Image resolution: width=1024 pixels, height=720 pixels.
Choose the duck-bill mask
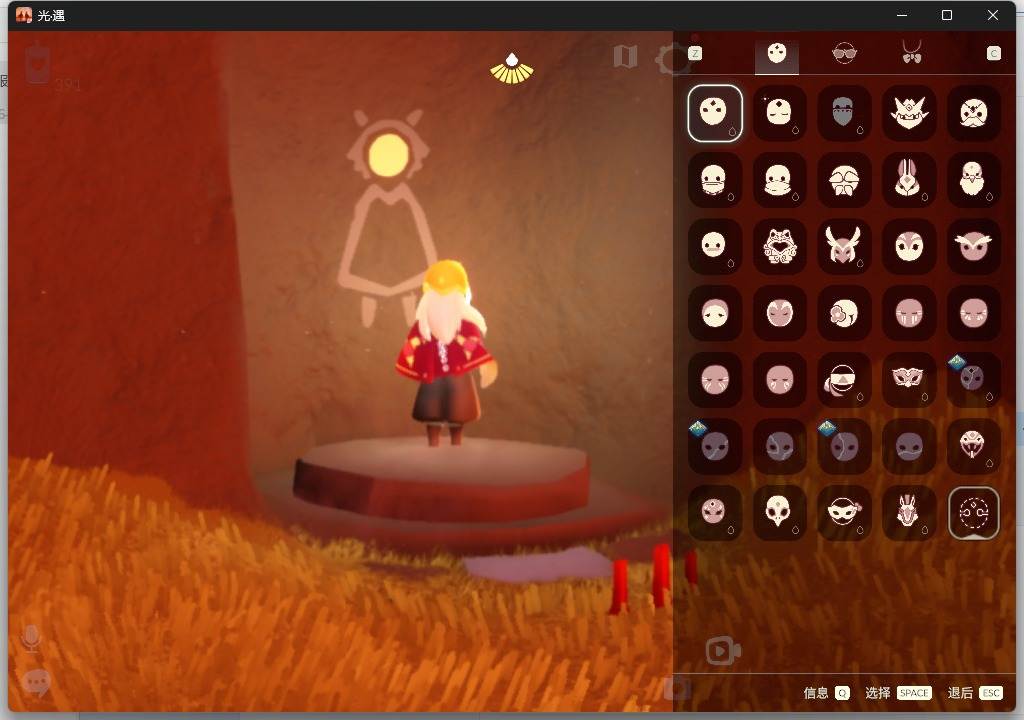(779, 180)
